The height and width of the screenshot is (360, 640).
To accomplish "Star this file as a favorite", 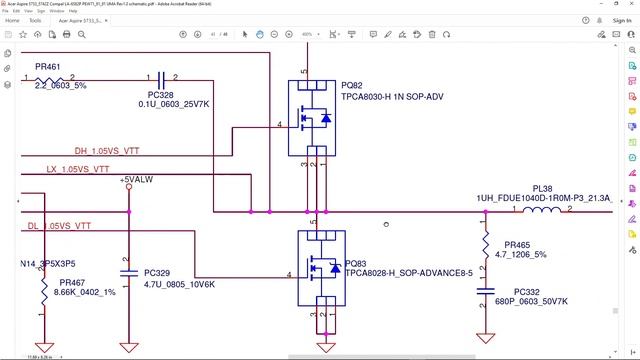I will click(x=23, y=35).
